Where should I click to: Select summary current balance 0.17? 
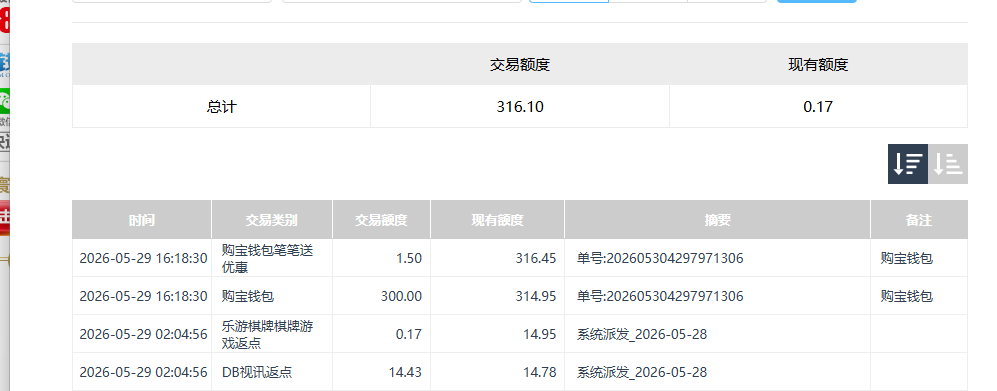coord(818,107)
